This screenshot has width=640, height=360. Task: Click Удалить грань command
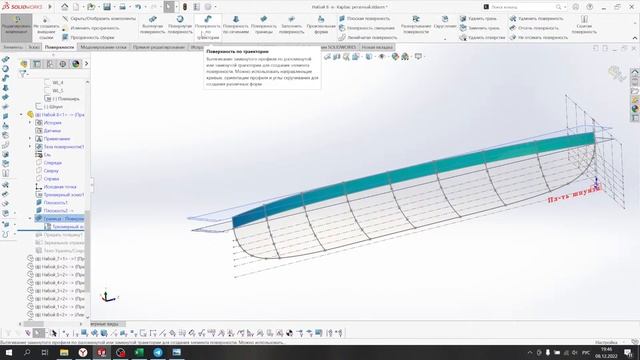tap(479, 18)
